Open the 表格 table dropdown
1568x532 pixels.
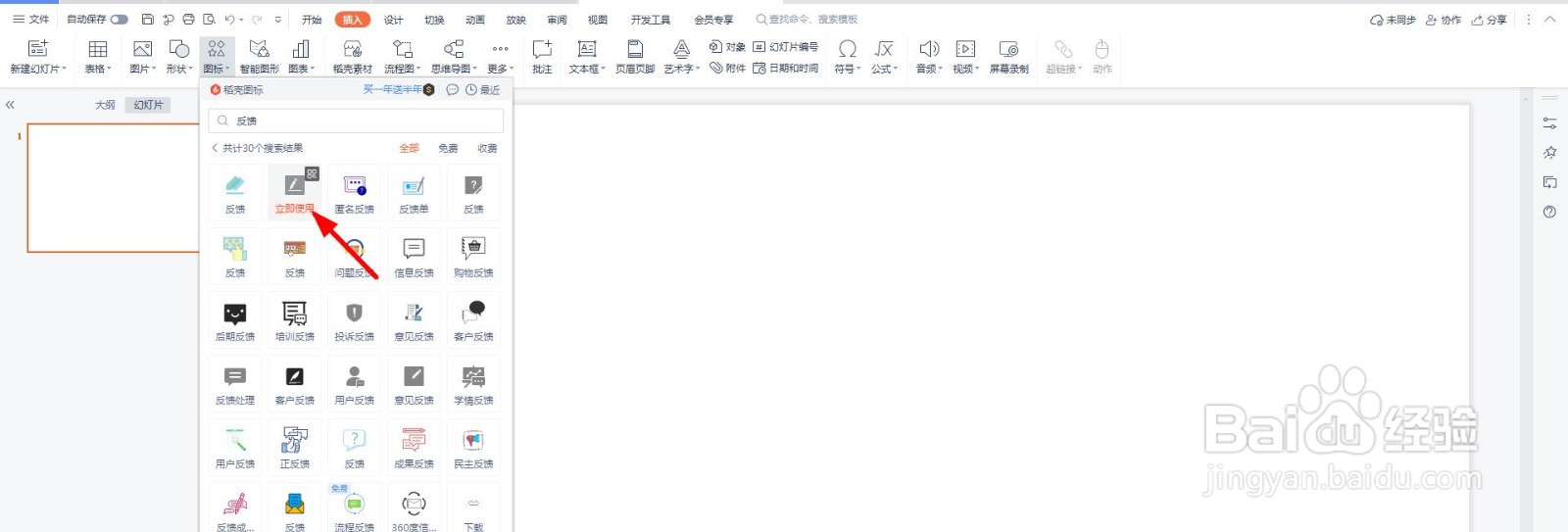(x=98, y=57)
